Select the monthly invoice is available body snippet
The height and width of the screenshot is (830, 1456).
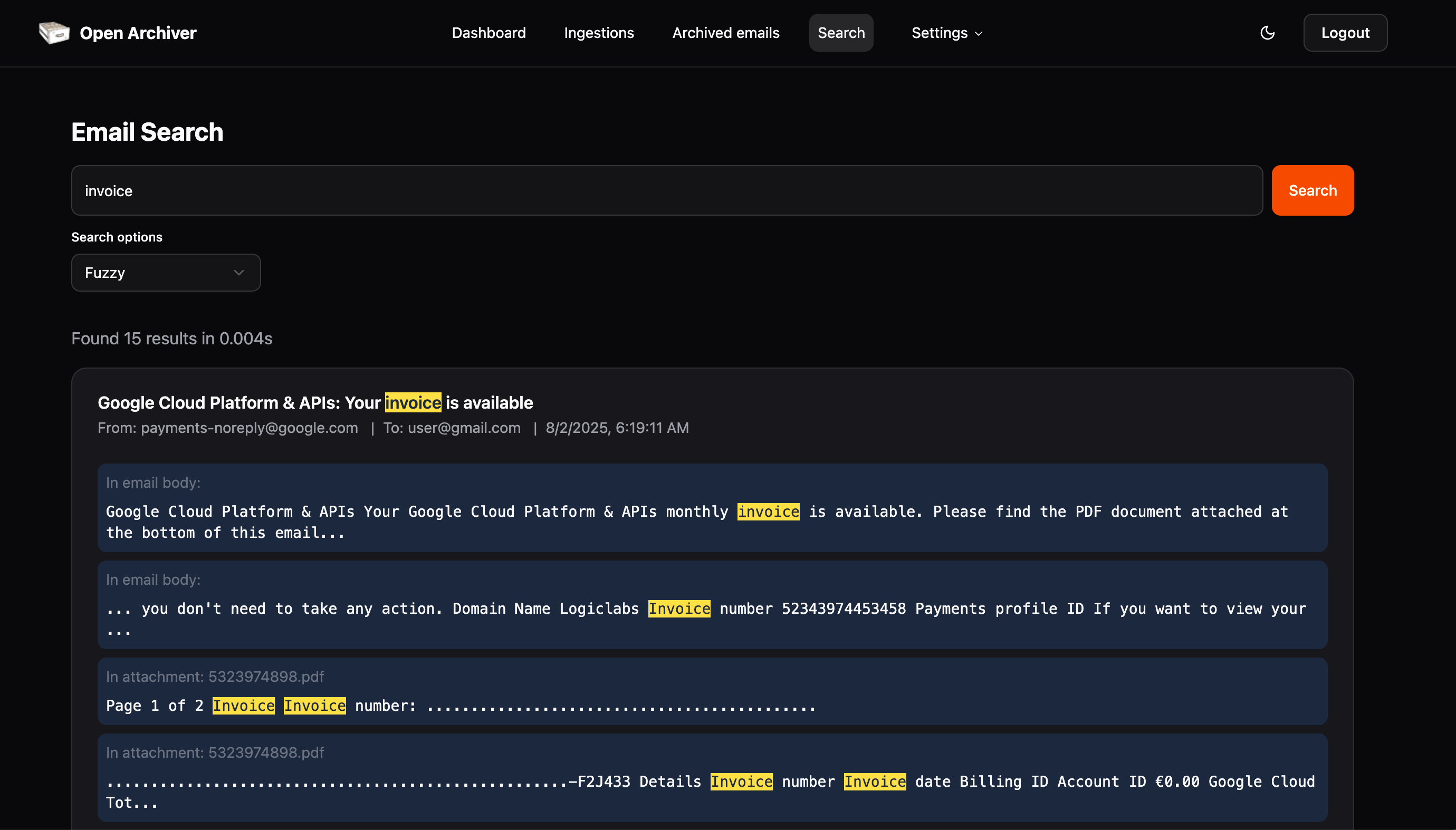pos(712,507)
